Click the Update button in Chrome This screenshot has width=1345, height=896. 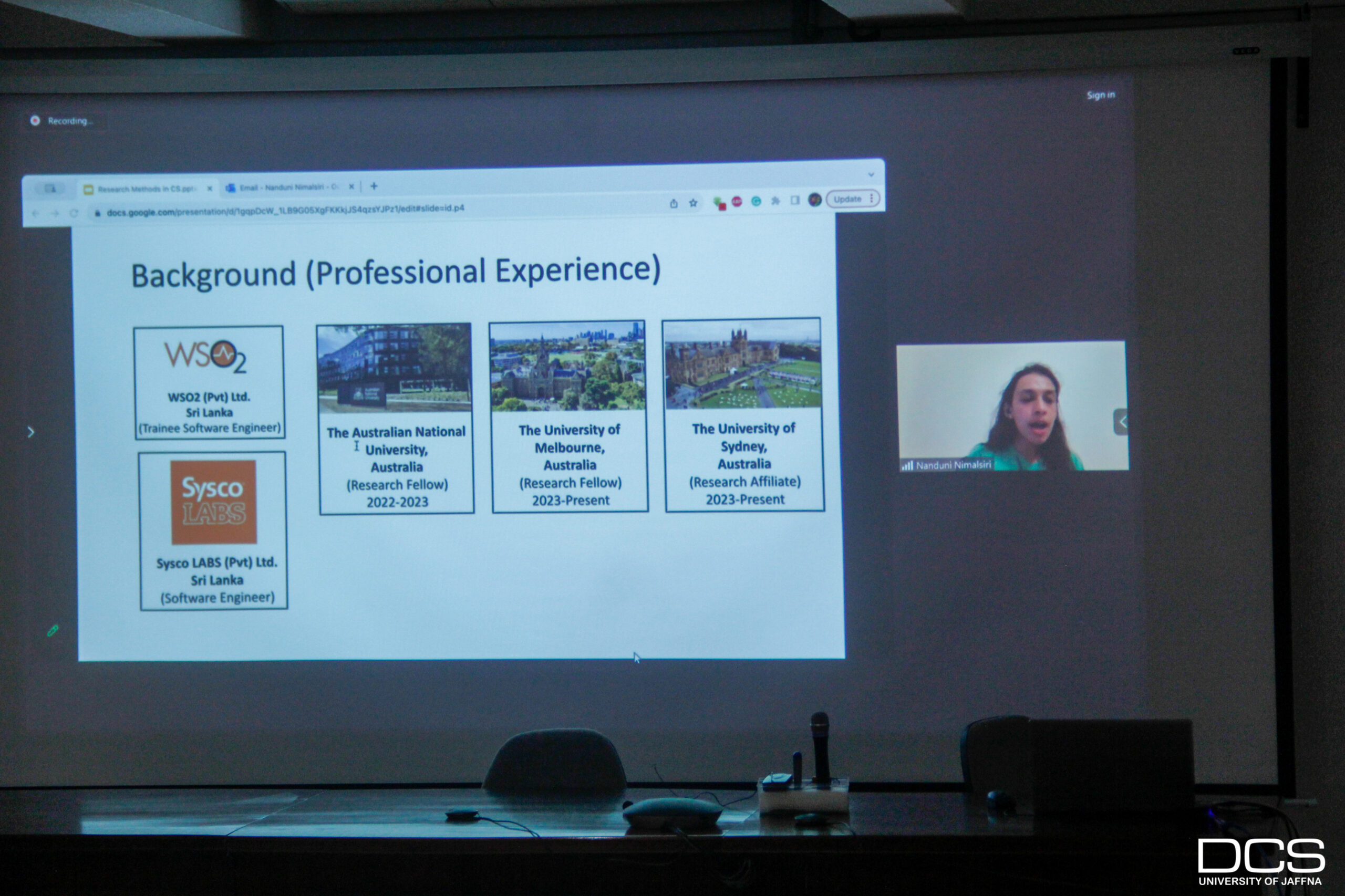pos(847,199)
